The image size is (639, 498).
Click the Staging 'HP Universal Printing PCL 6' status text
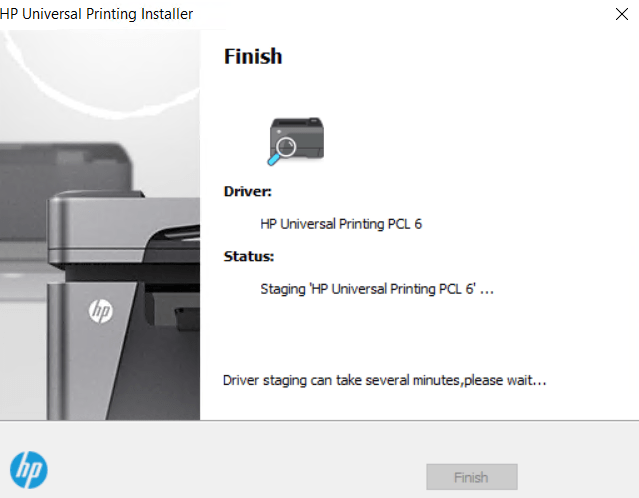[377, 289]
